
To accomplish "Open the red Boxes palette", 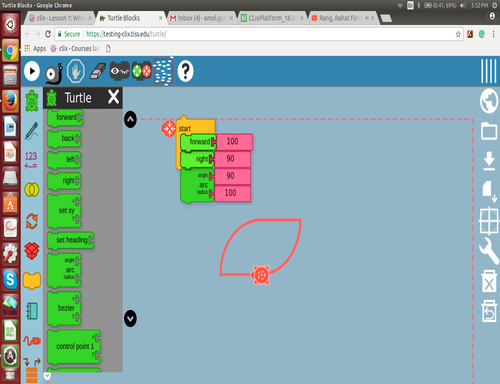I will point(32,250).
